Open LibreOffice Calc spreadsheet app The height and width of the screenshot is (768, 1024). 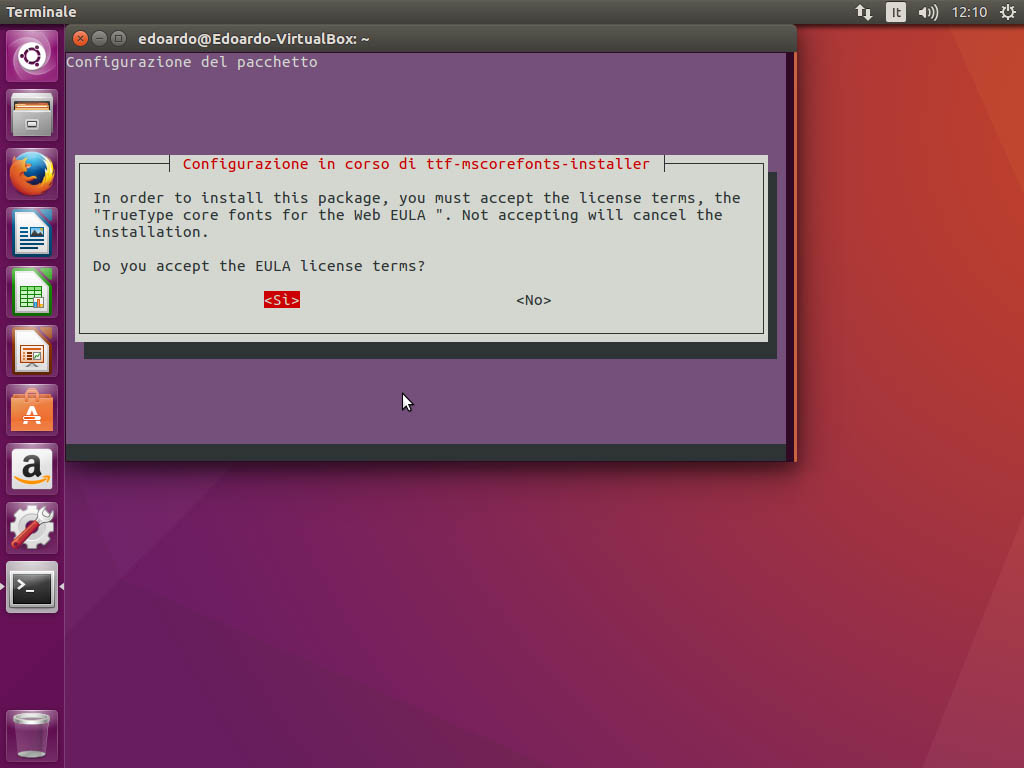(32, 292)
